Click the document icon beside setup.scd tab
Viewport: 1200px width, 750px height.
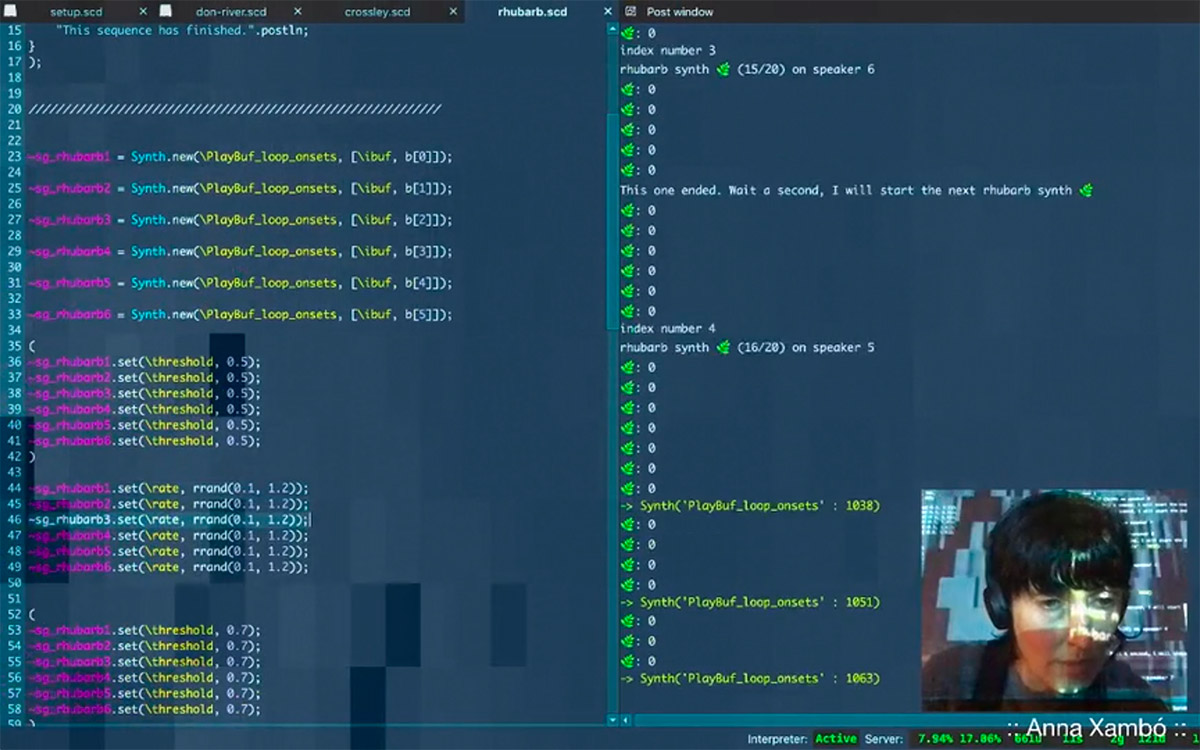point(11,11)
